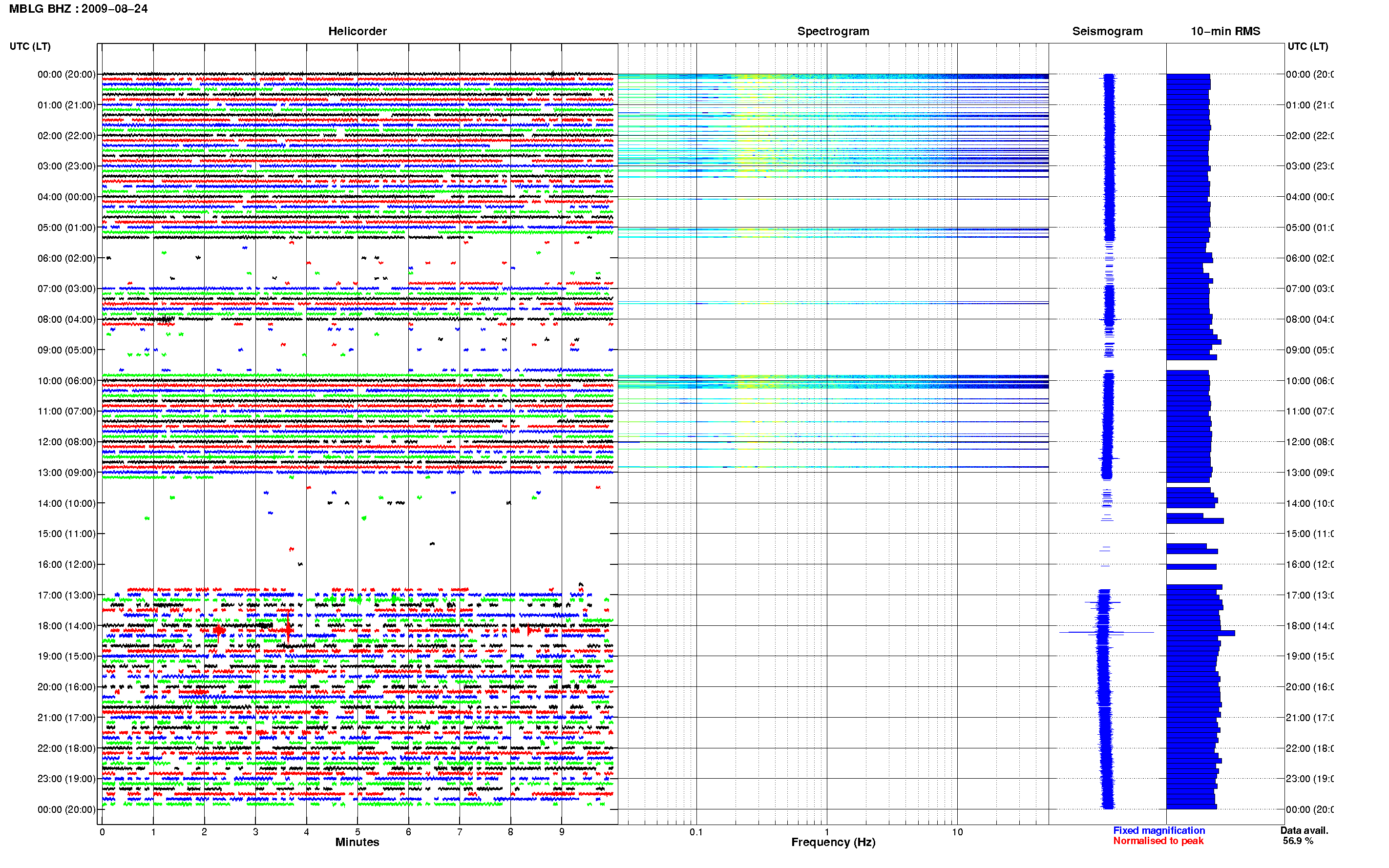This screenshot has height=868, width=1389.
Task: Click the left '17:00 (13:00)' time label
Action: click(66, 595)
